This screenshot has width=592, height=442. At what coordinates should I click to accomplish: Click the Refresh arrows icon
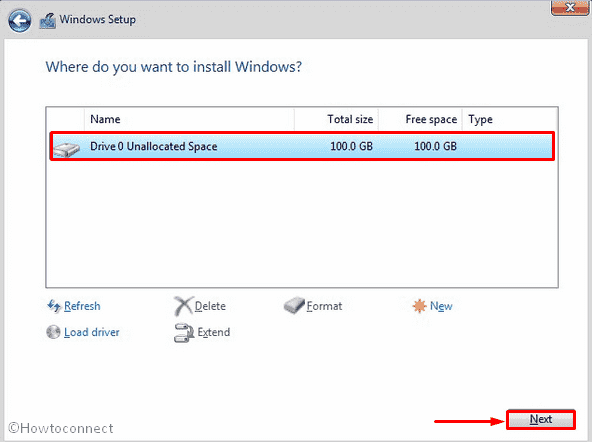pos(54,306)
